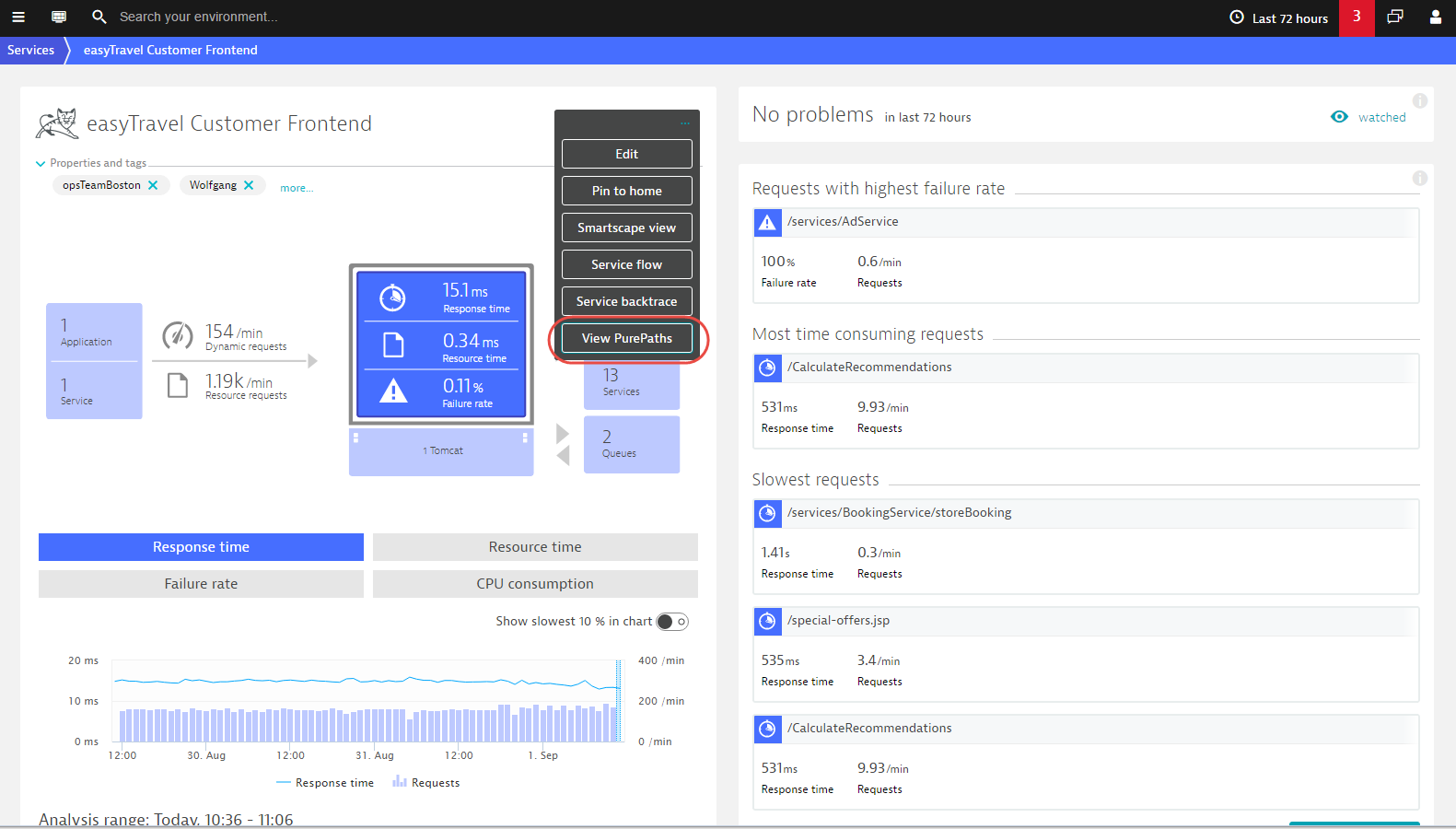Click the Requests legend entry
Viewport: 1456px width, 829px height.
(x=426, y=783)
